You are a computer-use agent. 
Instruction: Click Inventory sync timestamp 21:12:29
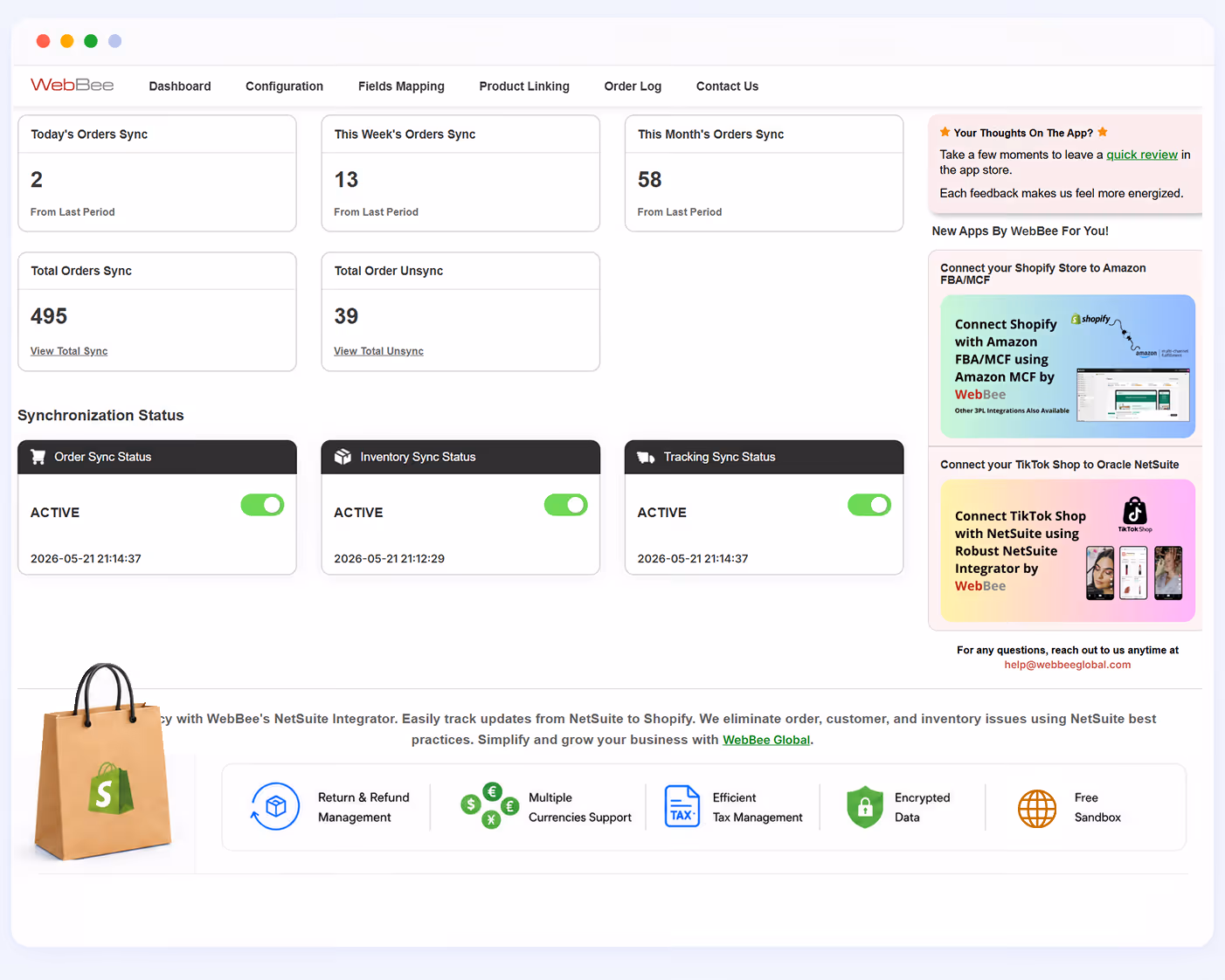(x=389, y=559)
